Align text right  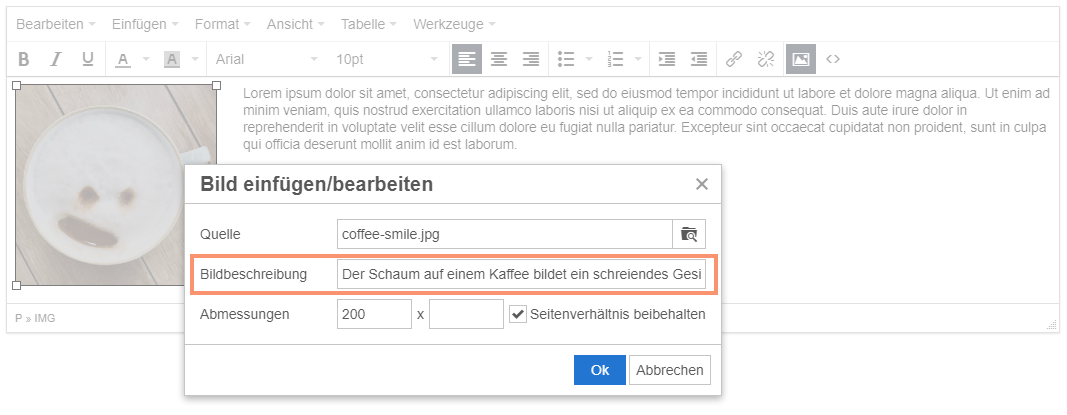pyautogui.click(x=531, y=59)
